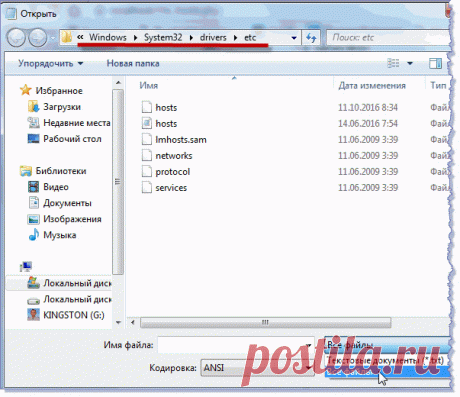Click the Рабочий стол icon

pos(33,139)
